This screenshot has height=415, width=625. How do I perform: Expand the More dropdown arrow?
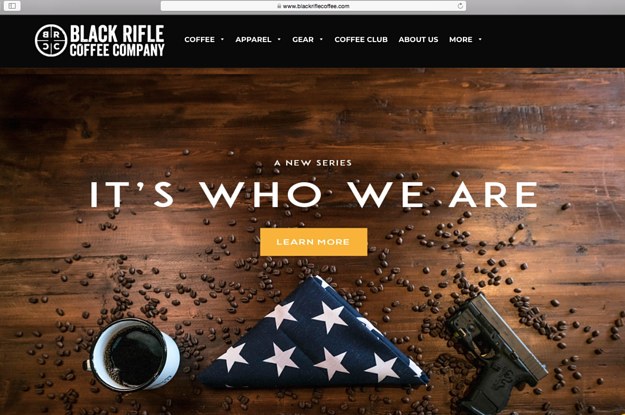tap(480, 39)
